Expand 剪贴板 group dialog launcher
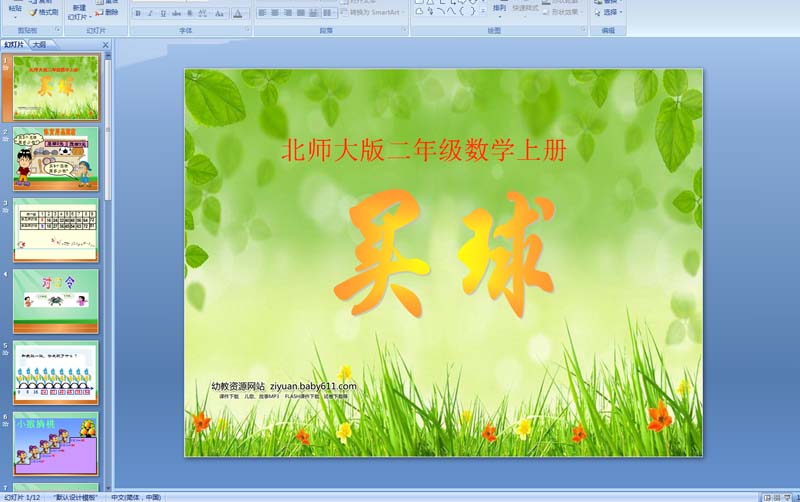Viewport: 800px width, 502px height. tap(58, 30)
